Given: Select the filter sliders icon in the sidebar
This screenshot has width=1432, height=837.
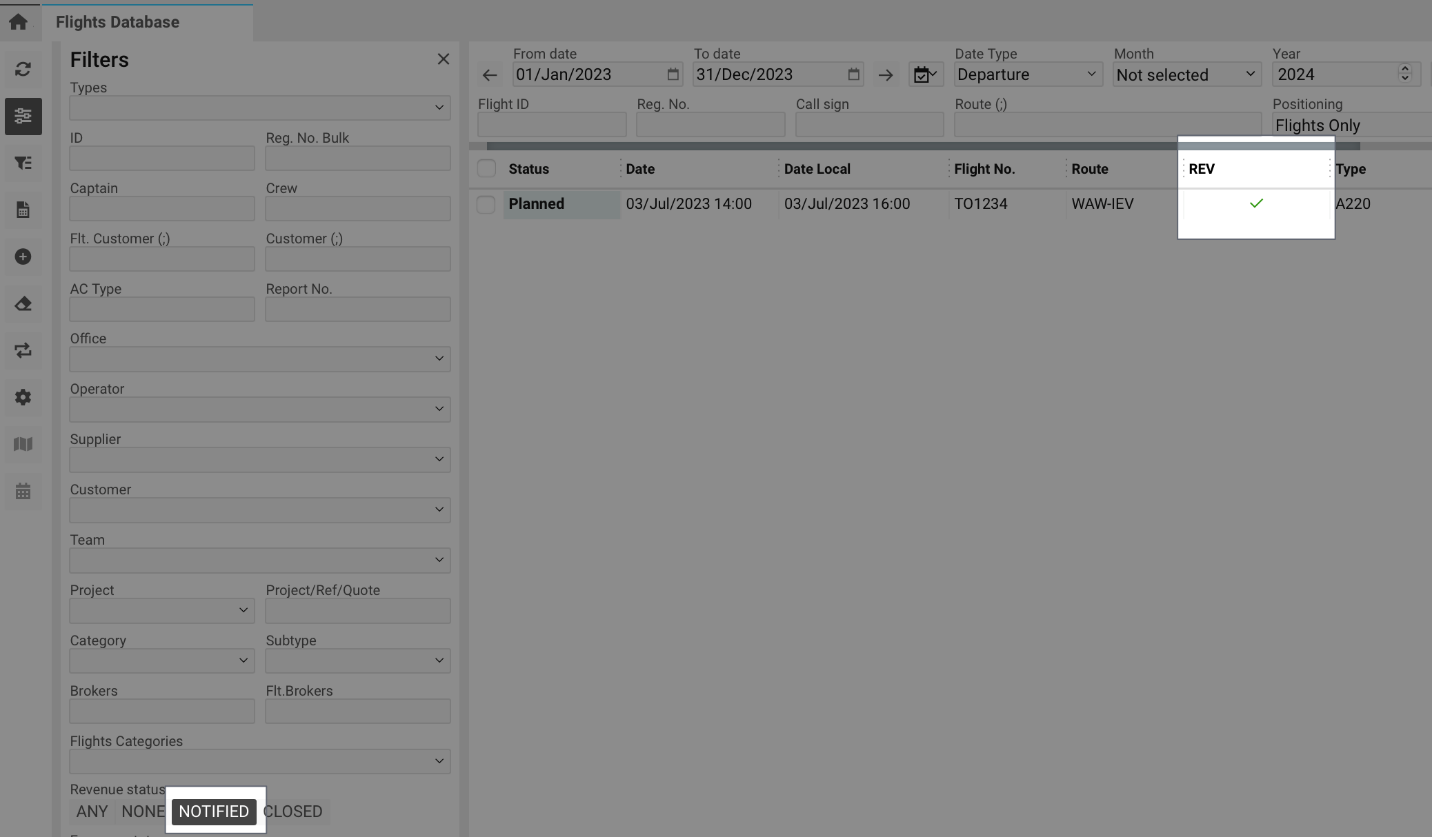Looking at the screenshot, I should [x=22, y=116].
